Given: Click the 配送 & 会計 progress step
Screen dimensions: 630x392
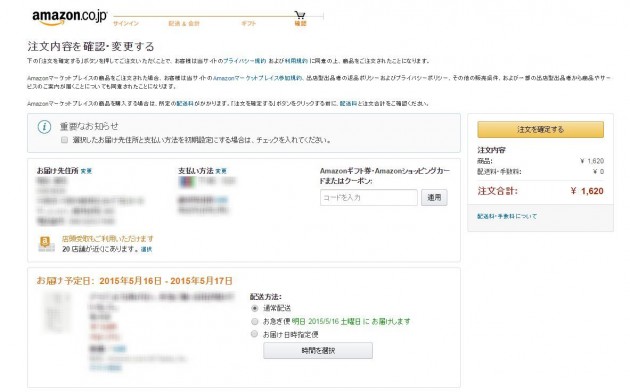Looking at the screenshot, I should (x=184, y=23).
